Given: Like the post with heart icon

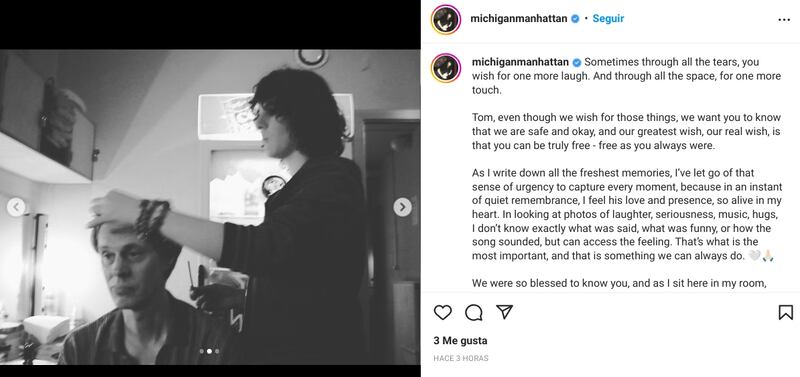Looking at the screenshot, I should click(x=442, y=312).
